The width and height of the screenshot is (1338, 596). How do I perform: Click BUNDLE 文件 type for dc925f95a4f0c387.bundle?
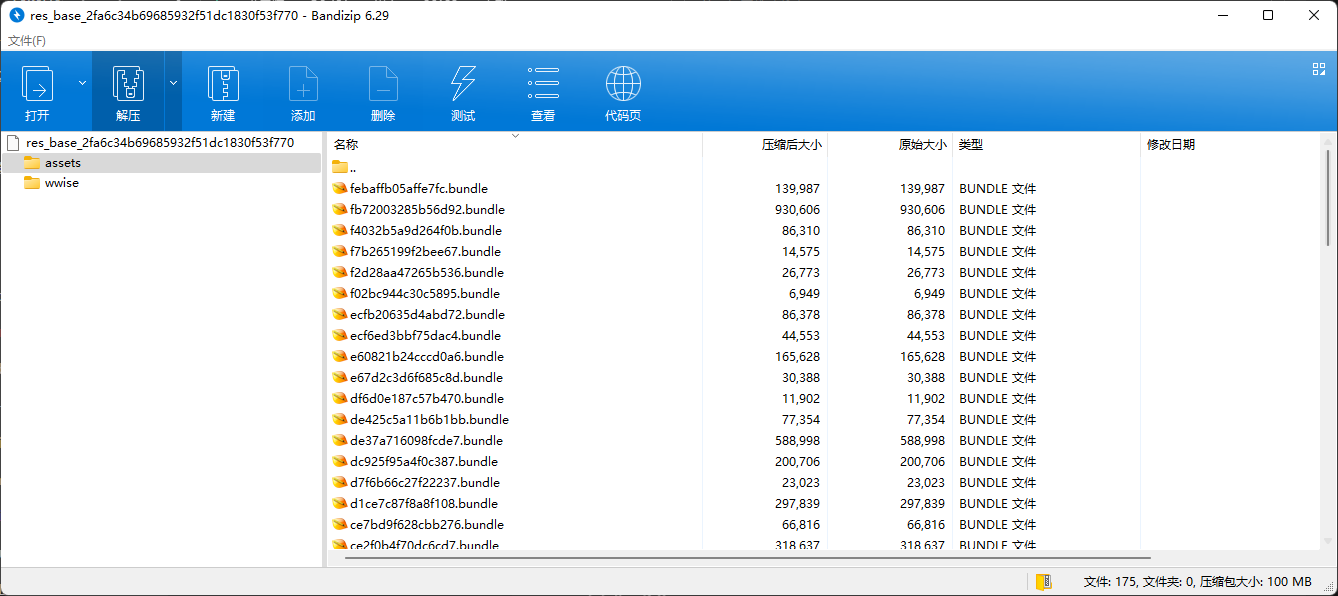997,461
